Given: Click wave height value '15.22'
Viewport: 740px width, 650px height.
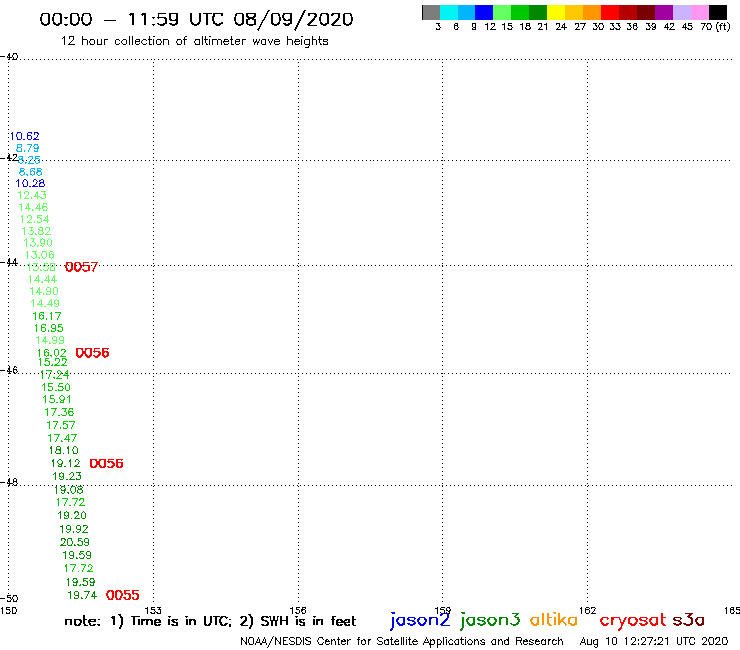Looking at the screenshot, I should point(52,363).
